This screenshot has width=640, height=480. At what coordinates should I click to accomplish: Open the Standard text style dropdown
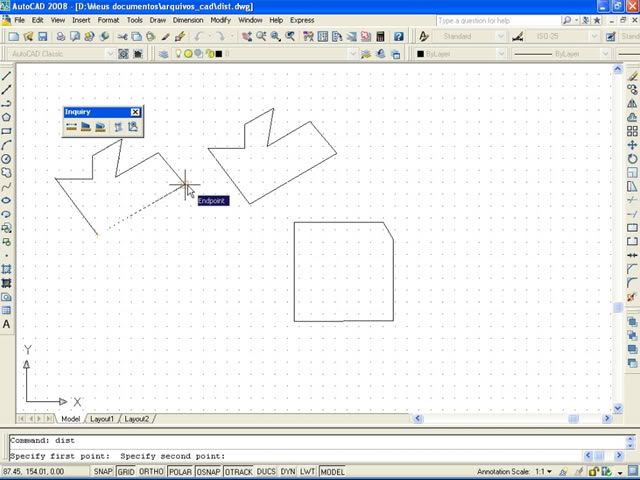501,37
